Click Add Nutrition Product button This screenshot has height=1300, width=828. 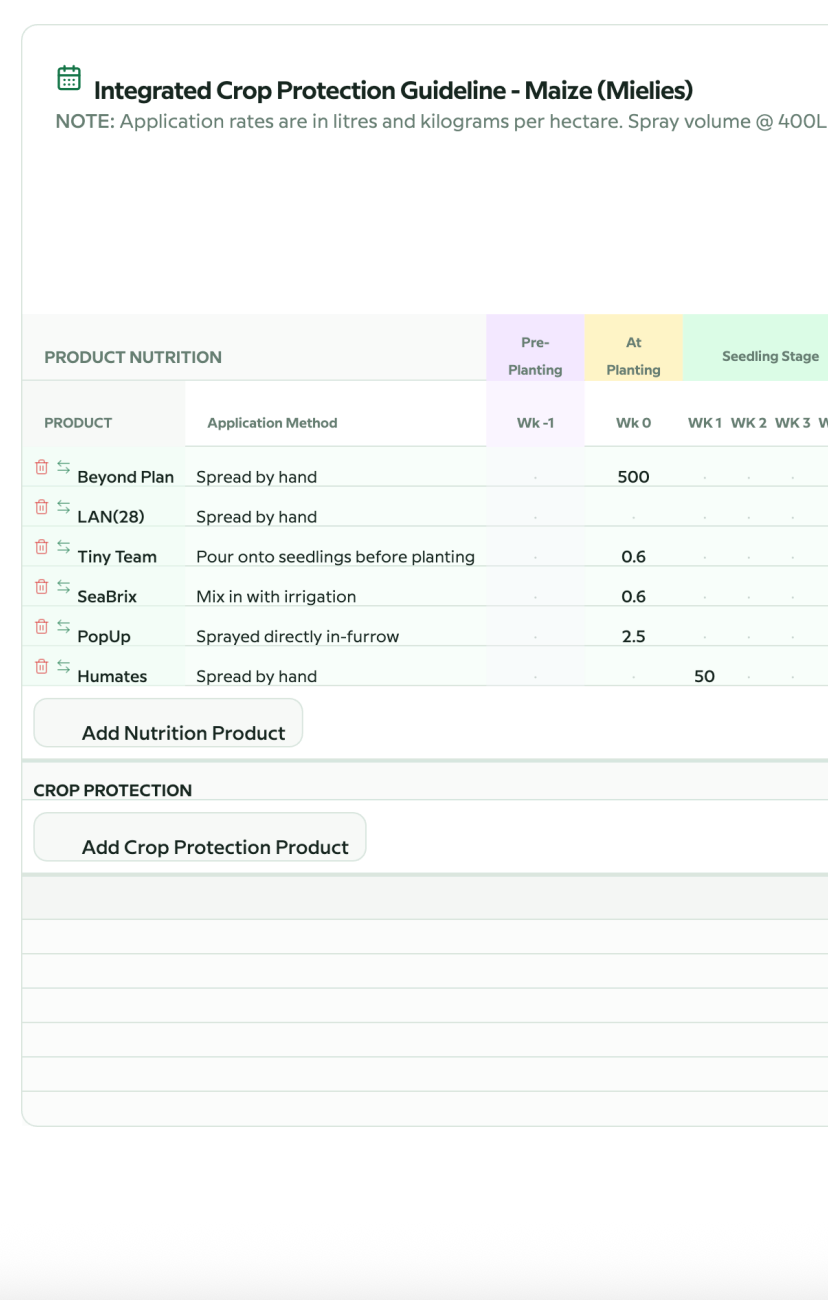click(168, 723)
